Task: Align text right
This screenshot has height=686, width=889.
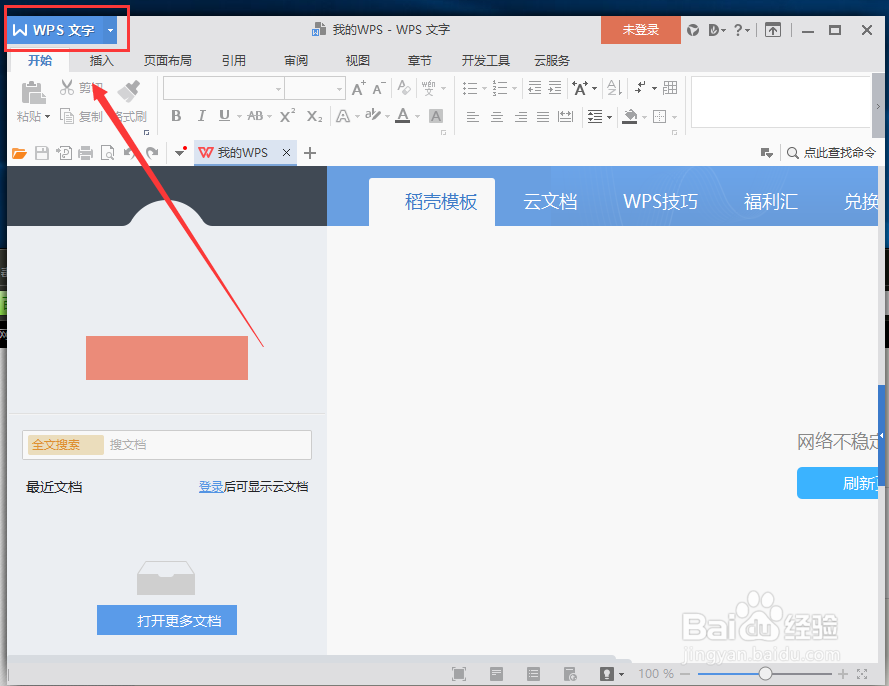Action: (520, 117)
